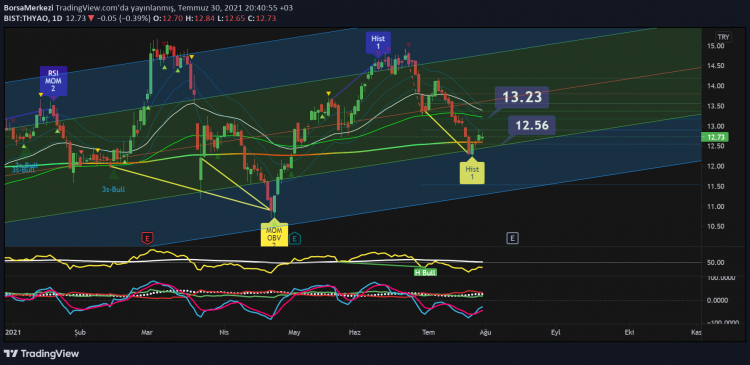750x365 pixels.
Task: Click the 14.50 price axis label
Action: 715,66
